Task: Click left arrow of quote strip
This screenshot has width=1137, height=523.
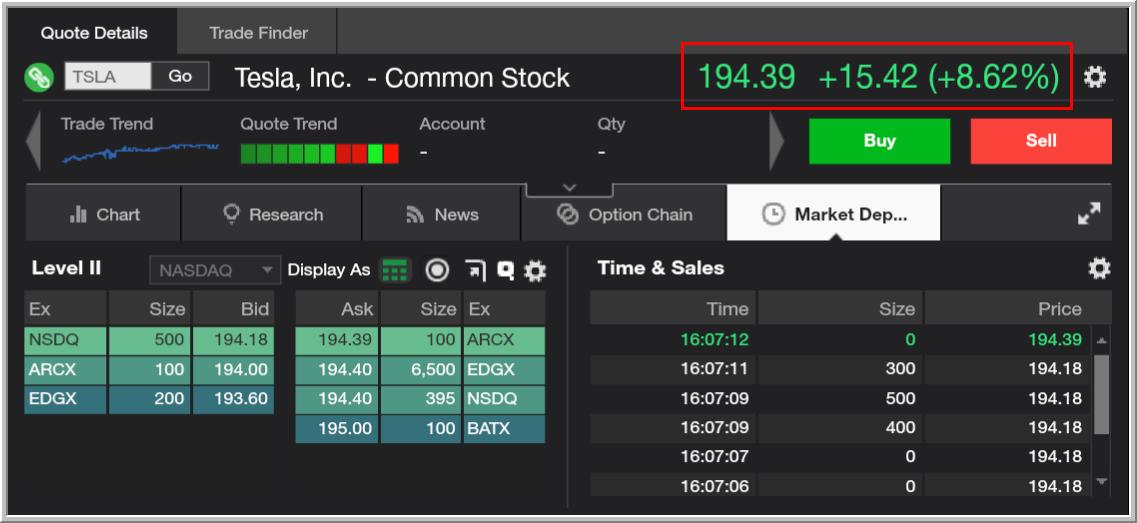Action: [x=33, y=141]
